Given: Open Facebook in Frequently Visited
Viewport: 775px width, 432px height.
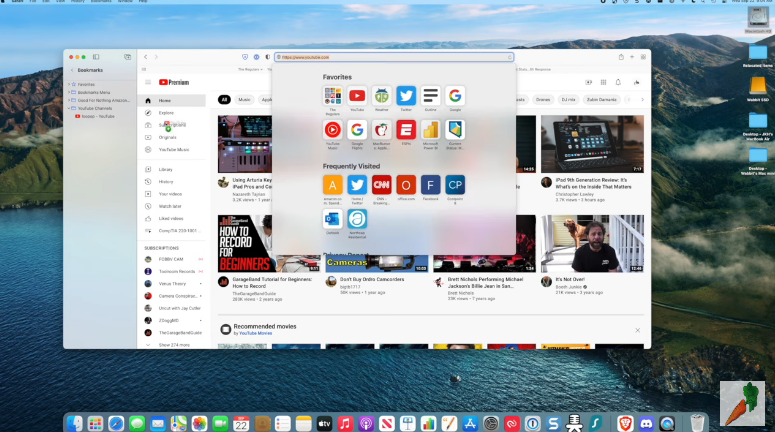Looking at the screenshot, I should pyautogui.click(x=431, y=185).
